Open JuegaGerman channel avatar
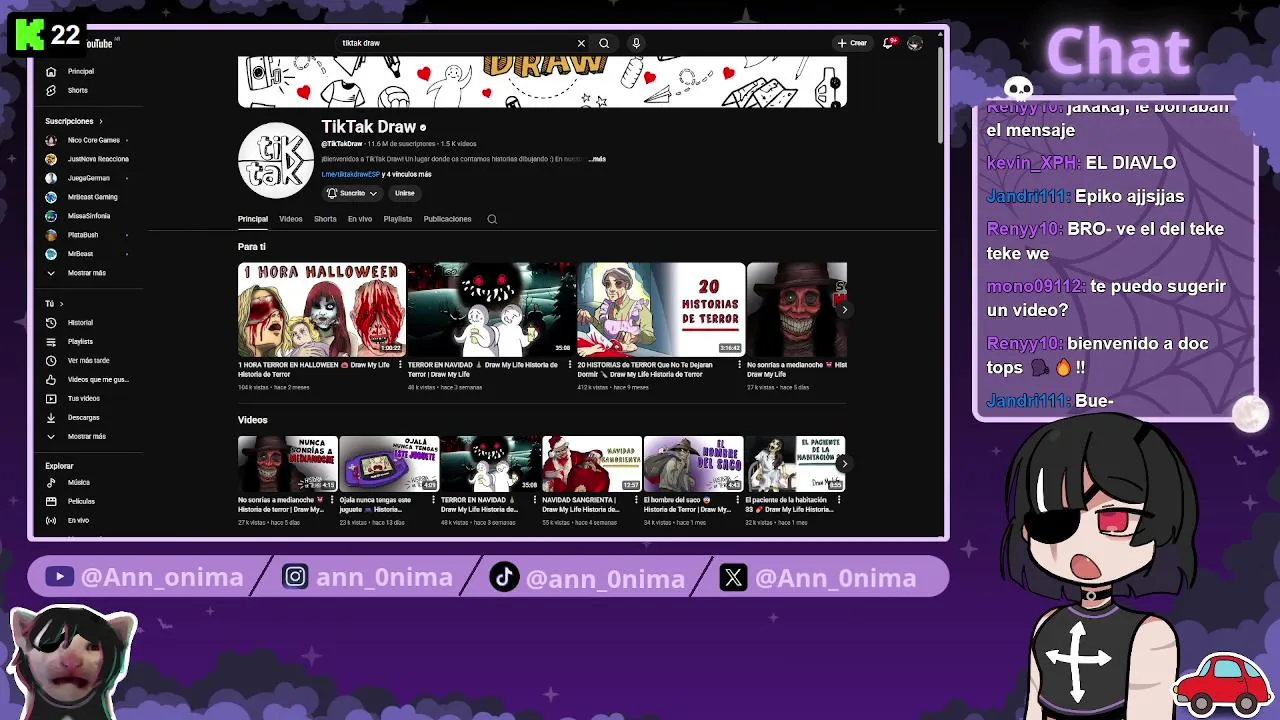 [x=51, y=178]
